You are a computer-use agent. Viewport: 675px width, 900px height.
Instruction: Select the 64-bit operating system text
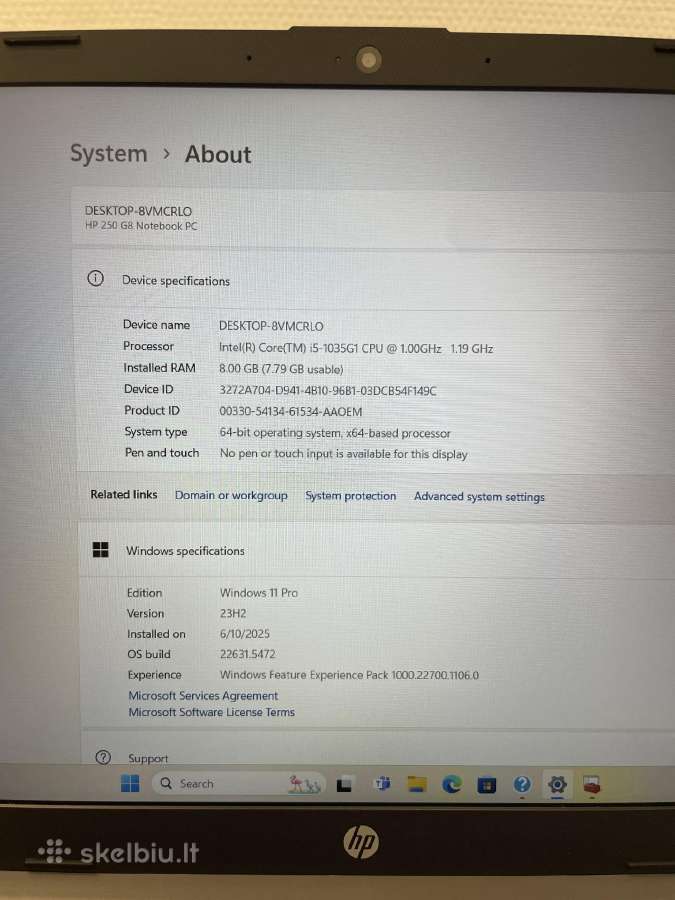335,433
